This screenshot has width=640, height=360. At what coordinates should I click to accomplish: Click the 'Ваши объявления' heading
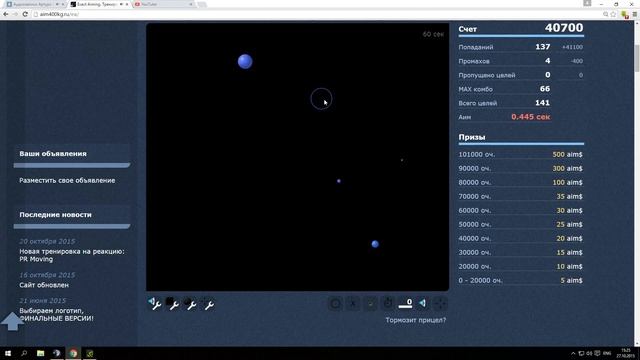pos(53,154)
